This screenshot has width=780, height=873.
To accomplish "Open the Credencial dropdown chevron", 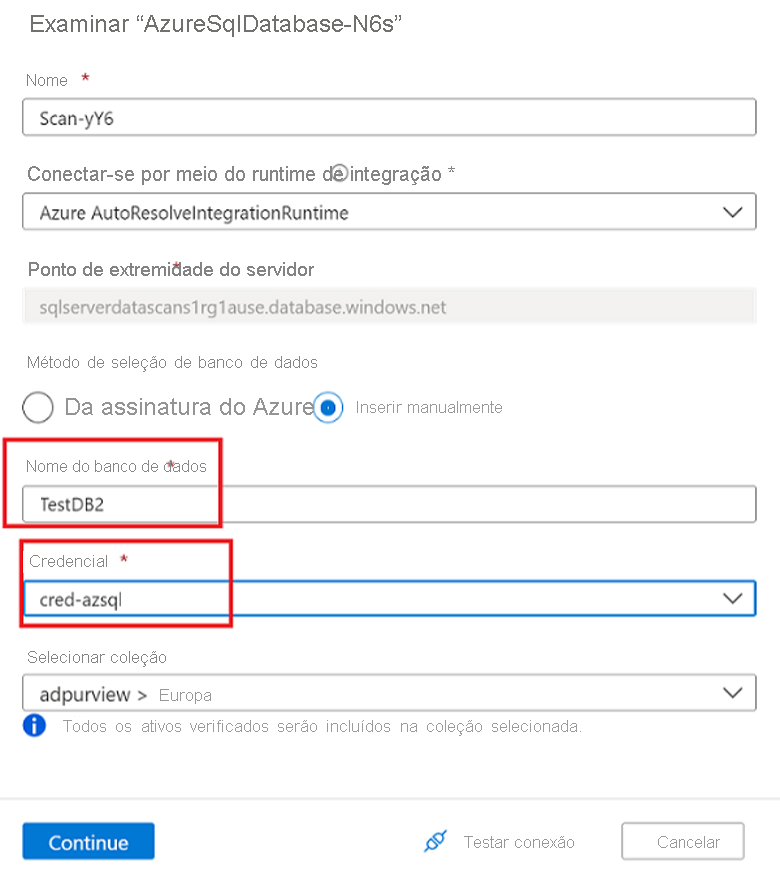I will point(735,598).
